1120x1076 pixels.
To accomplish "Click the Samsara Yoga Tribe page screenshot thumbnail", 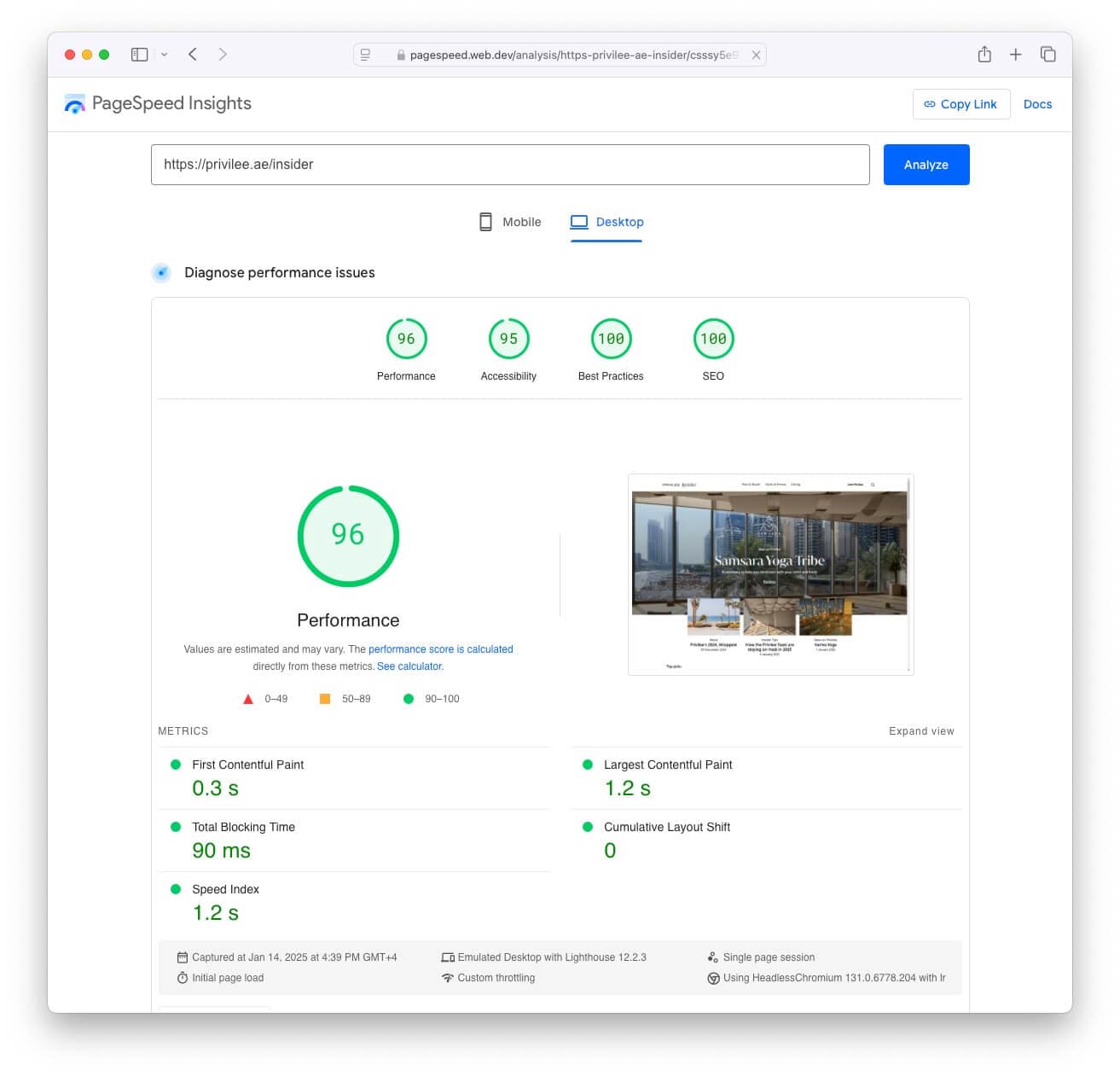I will click(x=771, y=574).
